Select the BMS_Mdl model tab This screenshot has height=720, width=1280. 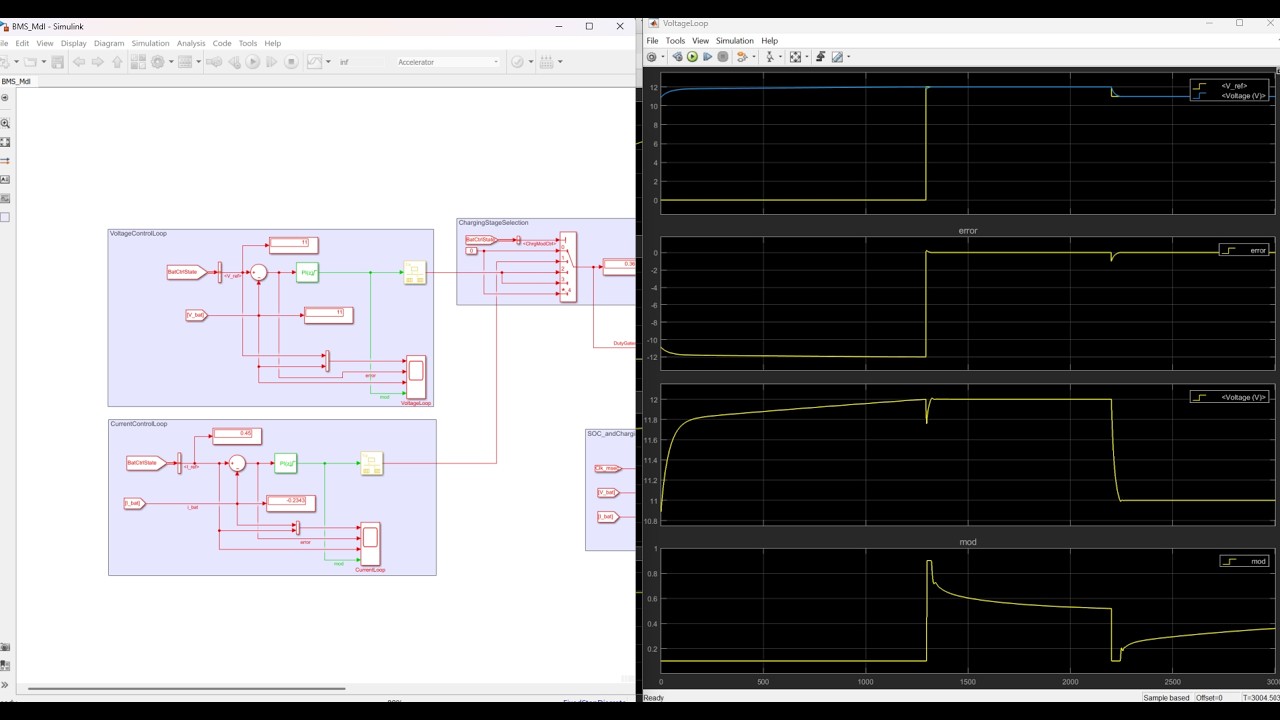click(x=16, y=81)
